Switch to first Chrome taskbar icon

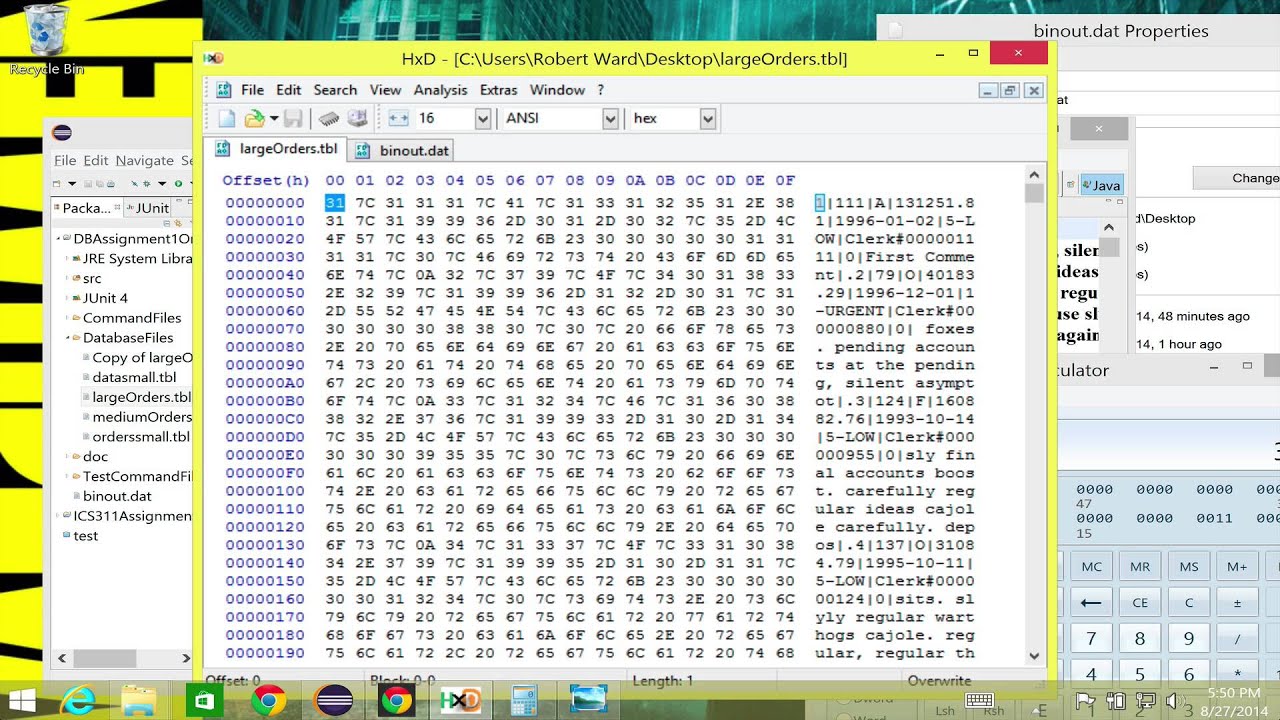(x=268, y=700)
